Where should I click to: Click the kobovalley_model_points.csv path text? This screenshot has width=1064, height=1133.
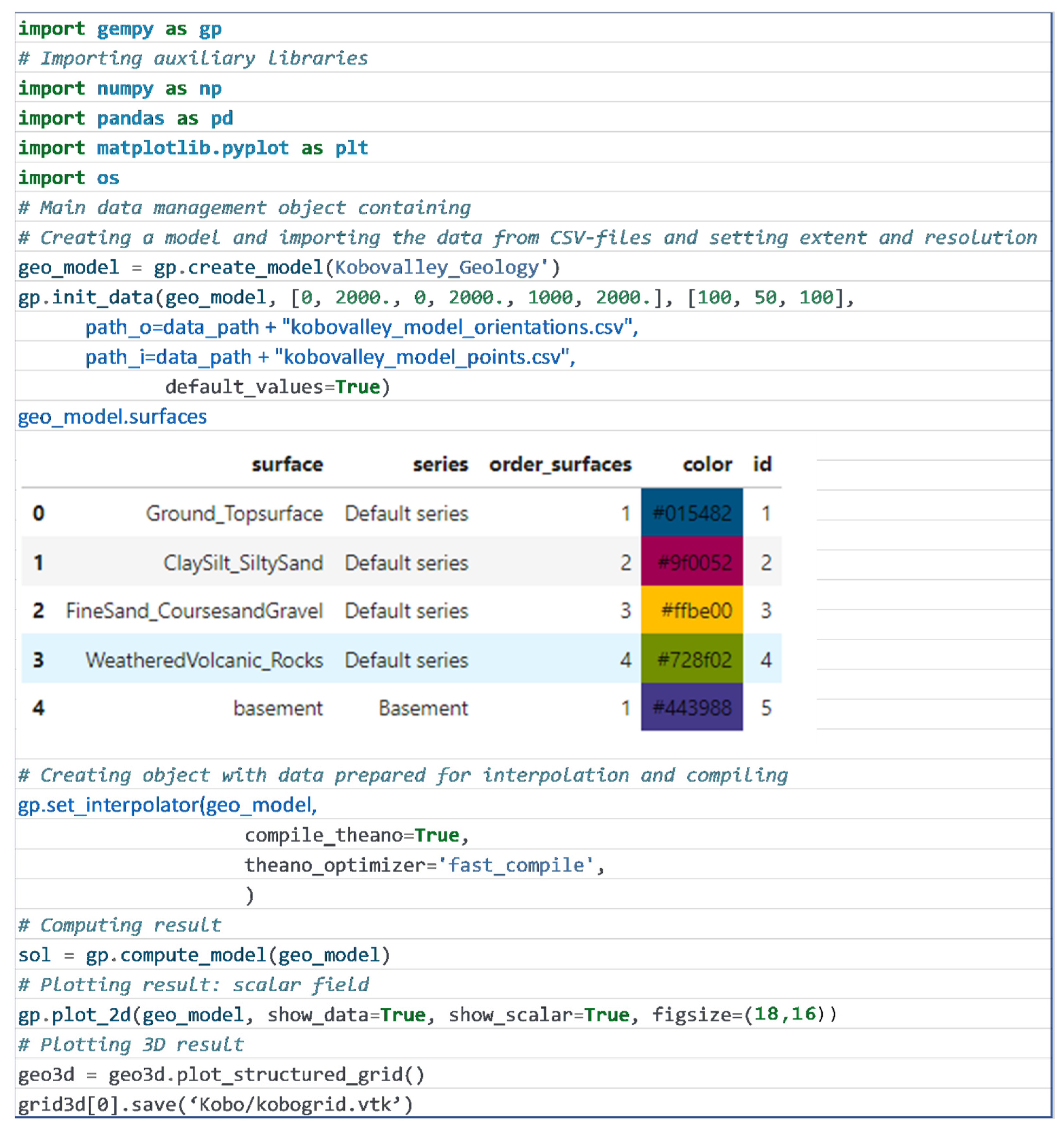422,357
